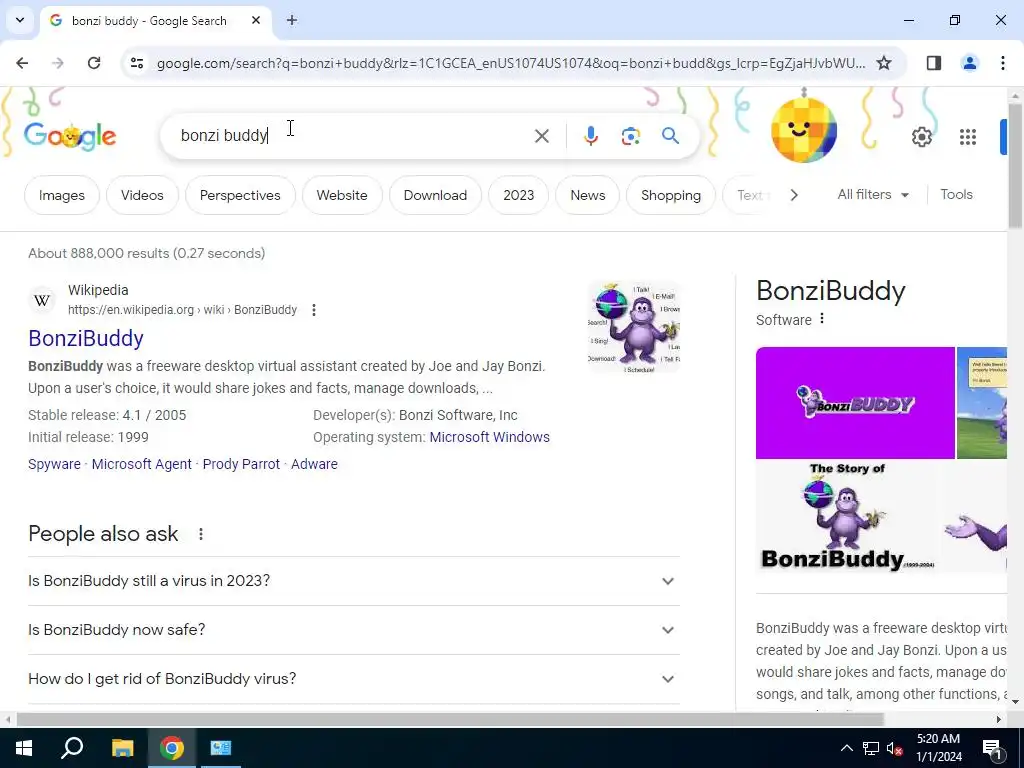The image size is (1024, 768).
Task: Show more filter chips with right arrow
Action: [x=793, y=195]
